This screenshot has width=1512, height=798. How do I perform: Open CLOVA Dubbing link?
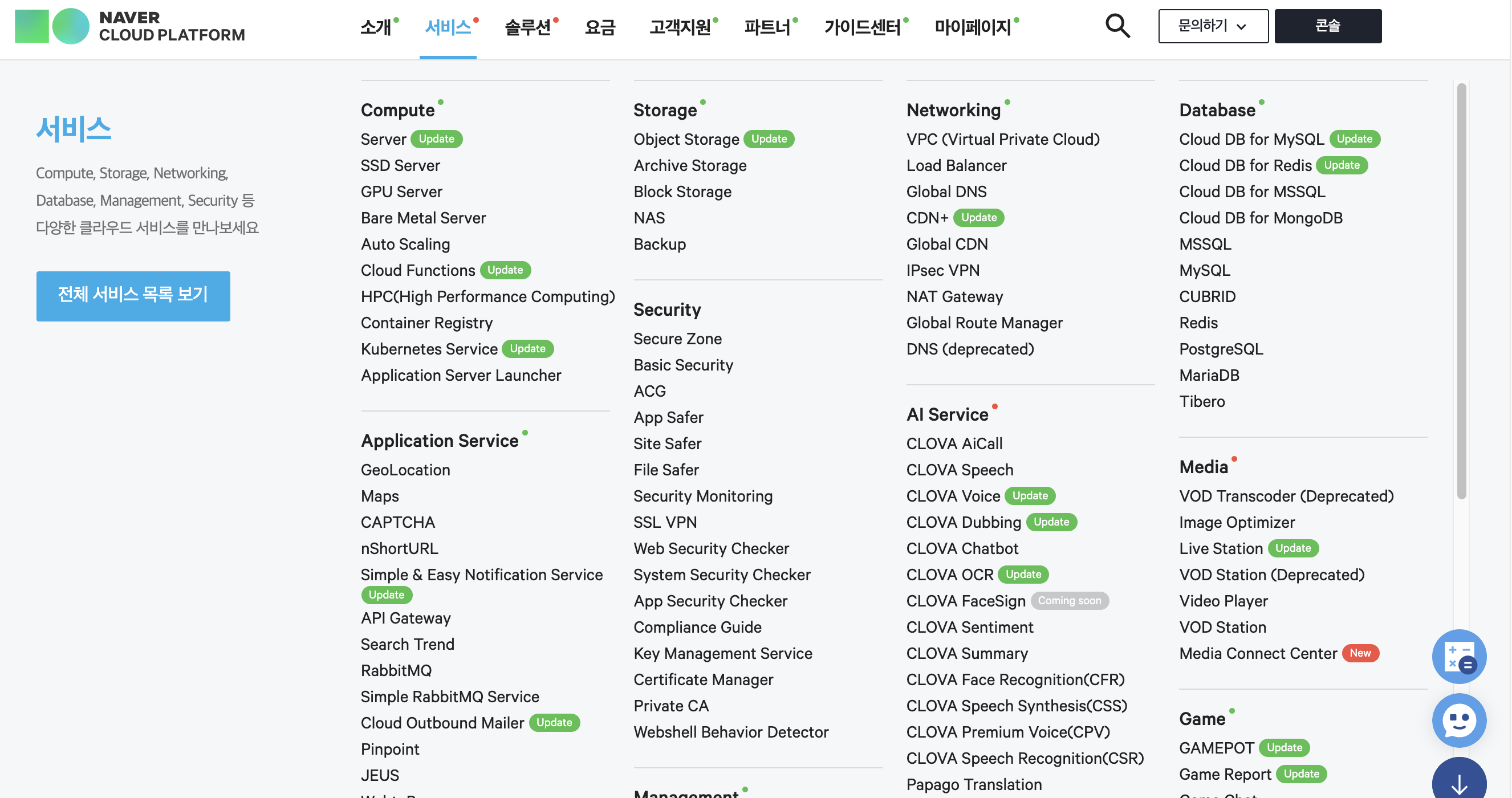[963, 522]
